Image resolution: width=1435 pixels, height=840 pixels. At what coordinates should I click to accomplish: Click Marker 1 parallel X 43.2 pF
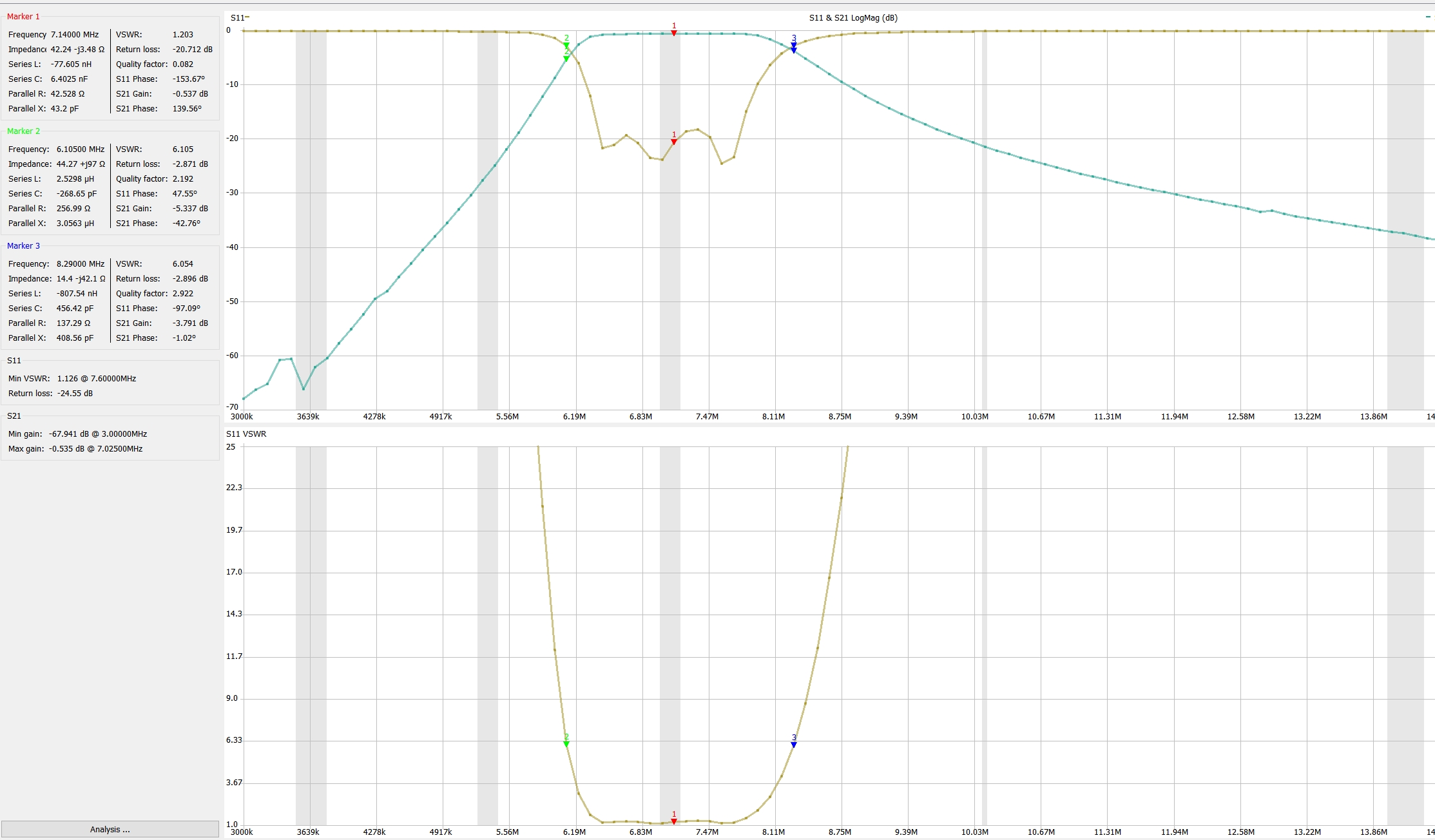[64, 108]
